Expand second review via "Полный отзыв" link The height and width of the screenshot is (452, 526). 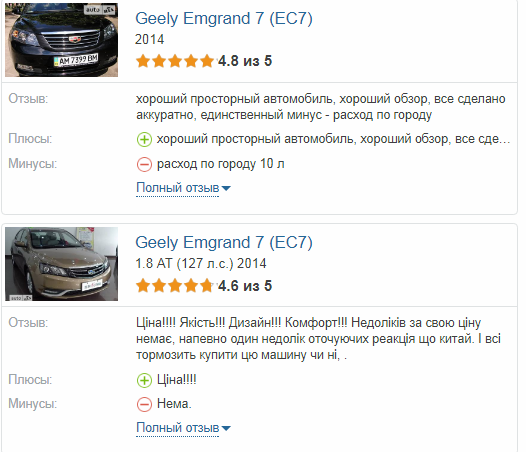[177, 428]
